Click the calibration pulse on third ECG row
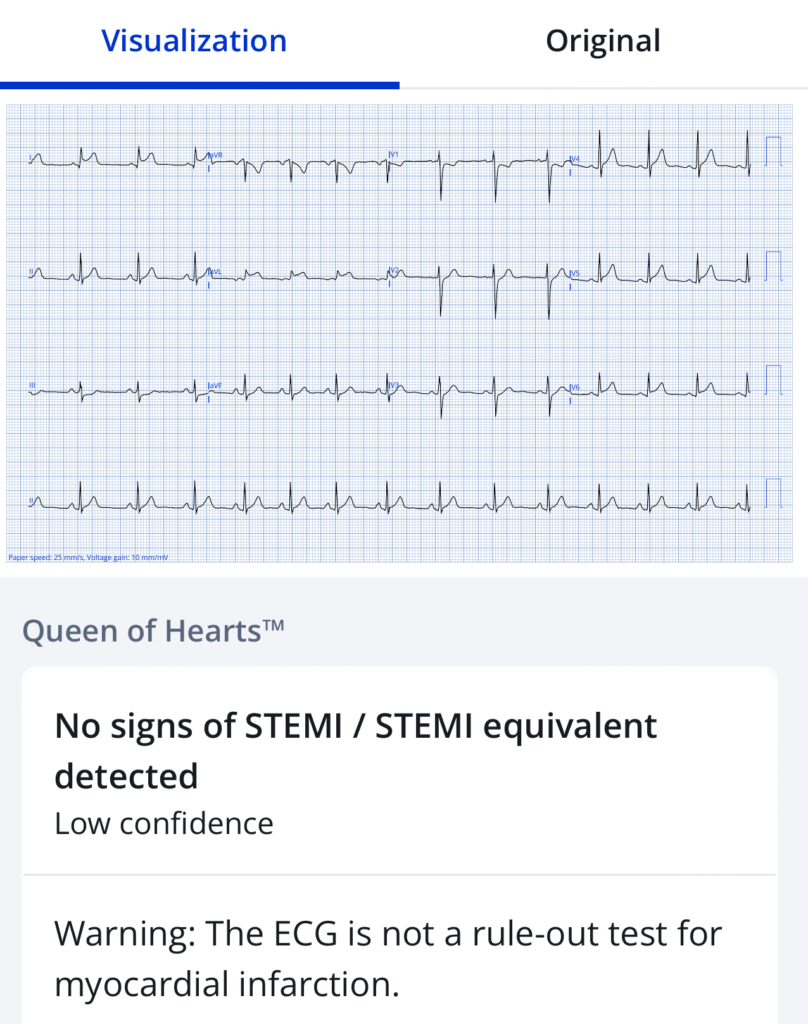808x1024 pixels. coord(773,380)
